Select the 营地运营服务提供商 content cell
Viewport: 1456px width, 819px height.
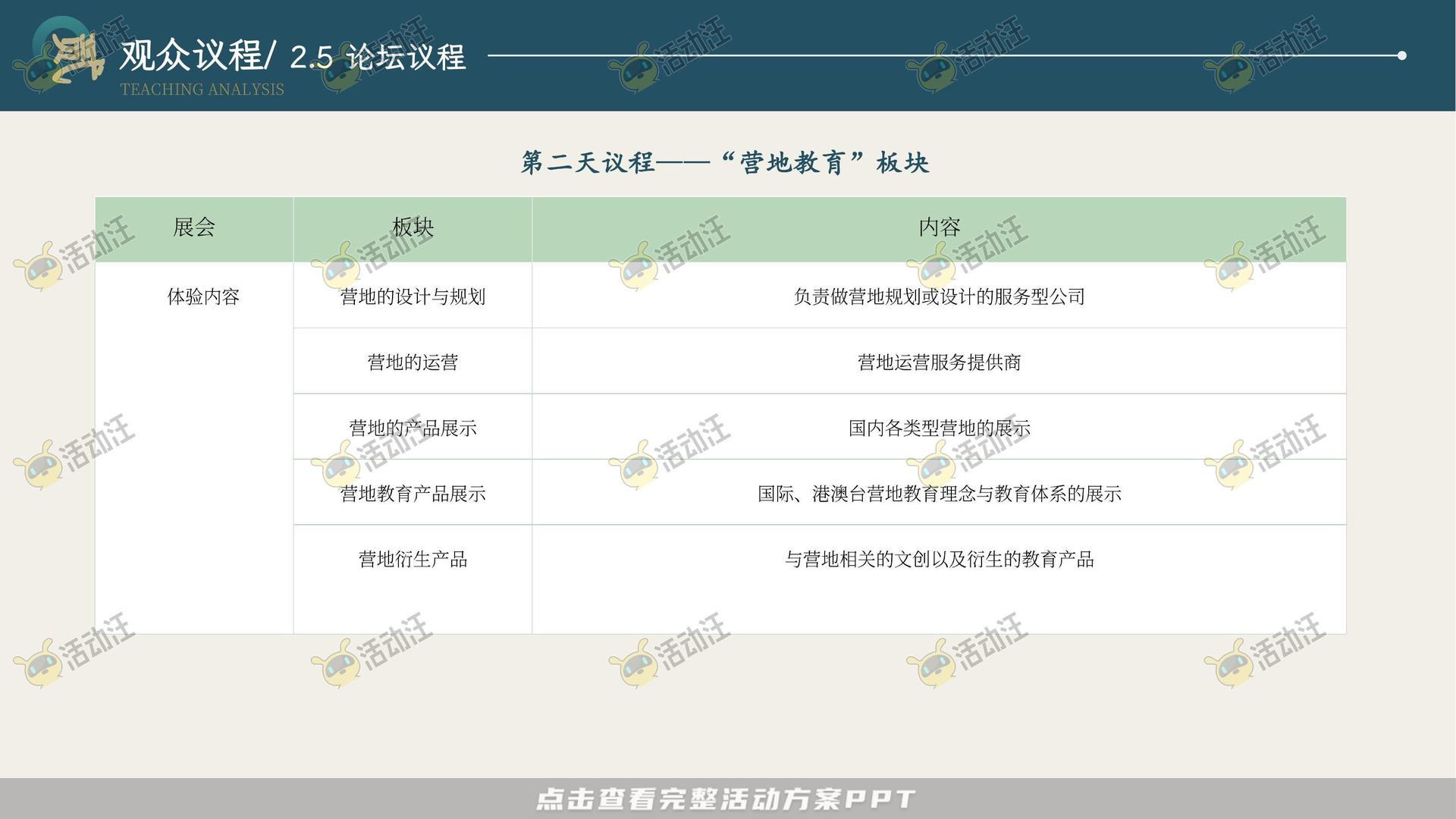click(939, 363)
